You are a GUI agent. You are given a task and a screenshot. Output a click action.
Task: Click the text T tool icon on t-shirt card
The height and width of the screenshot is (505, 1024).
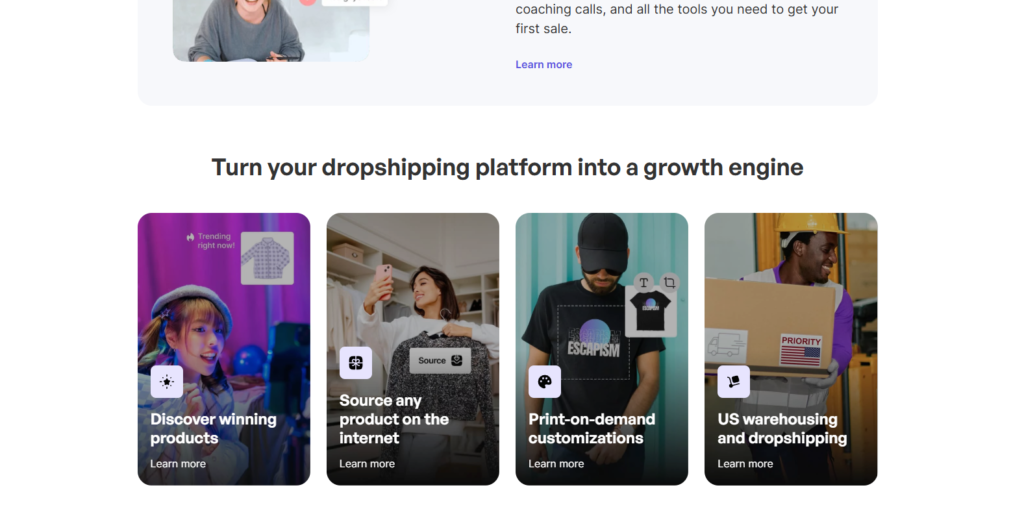[643, 282]
